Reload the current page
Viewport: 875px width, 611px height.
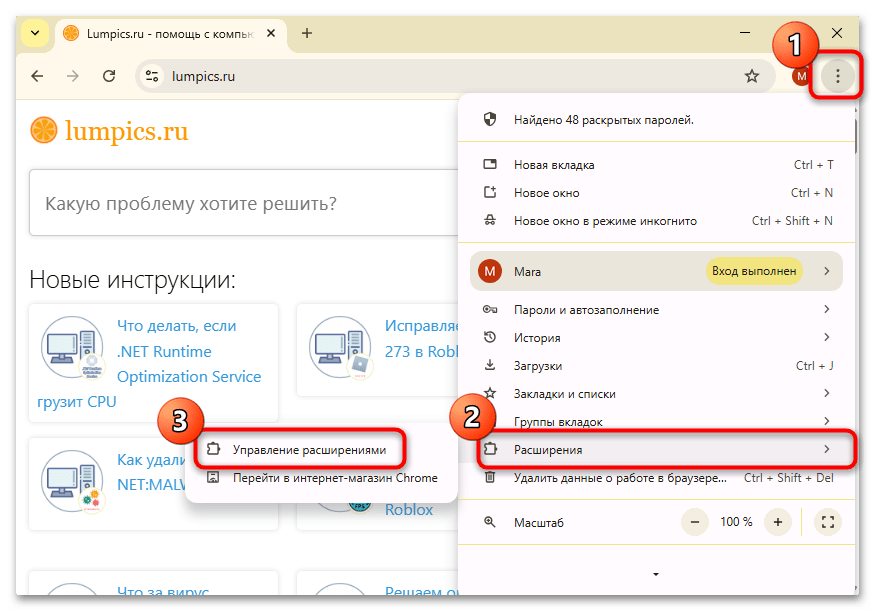coord(109,76)
